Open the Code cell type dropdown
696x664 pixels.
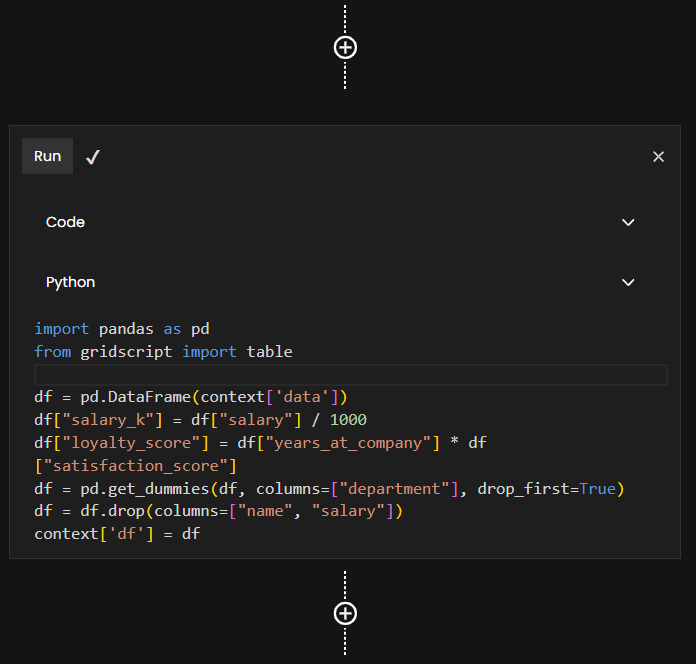pyautogui.click(x=340, y=222)
